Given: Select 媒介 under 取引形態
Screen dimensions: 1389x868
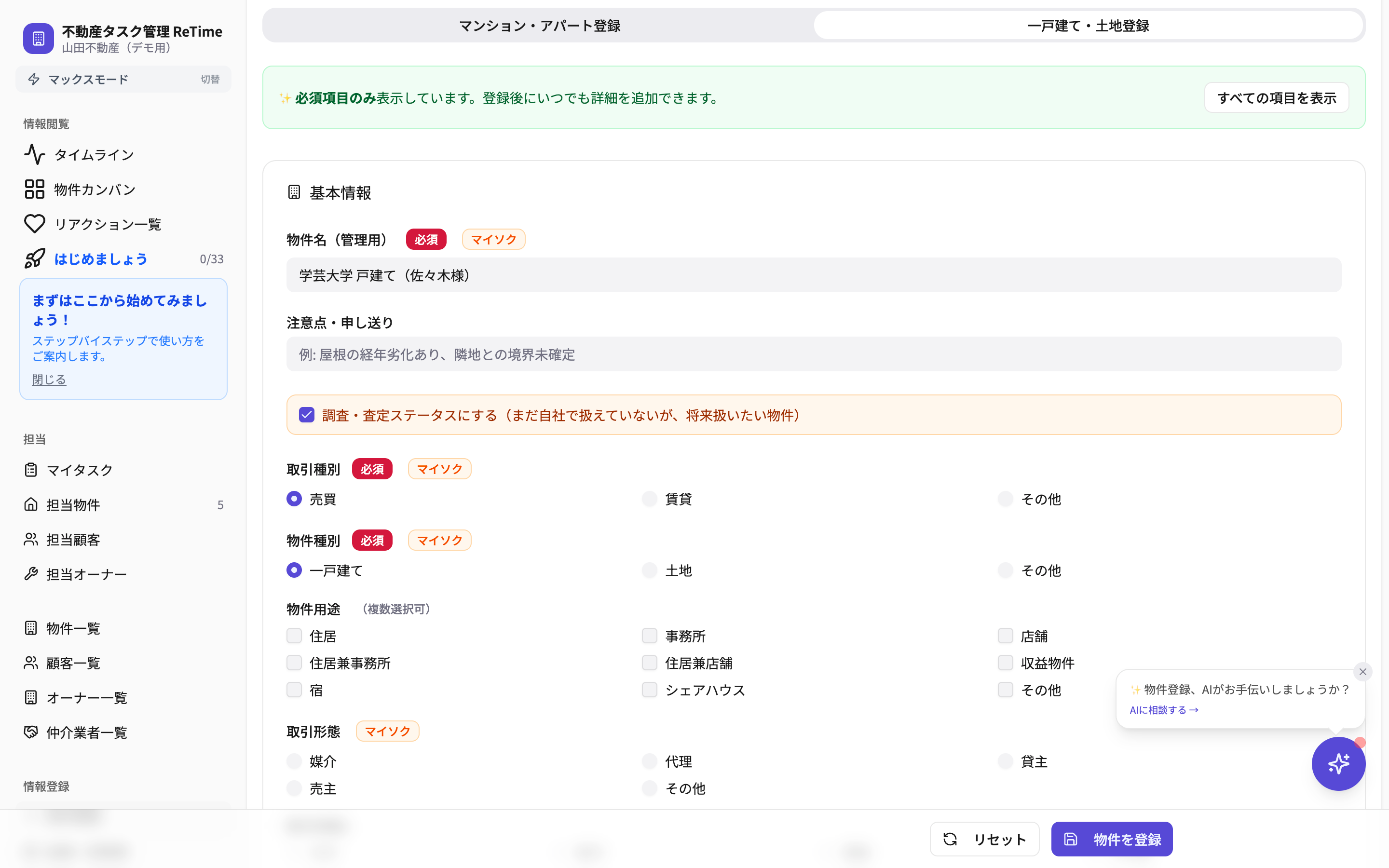Looking at the screenshot, I should 294,761.
